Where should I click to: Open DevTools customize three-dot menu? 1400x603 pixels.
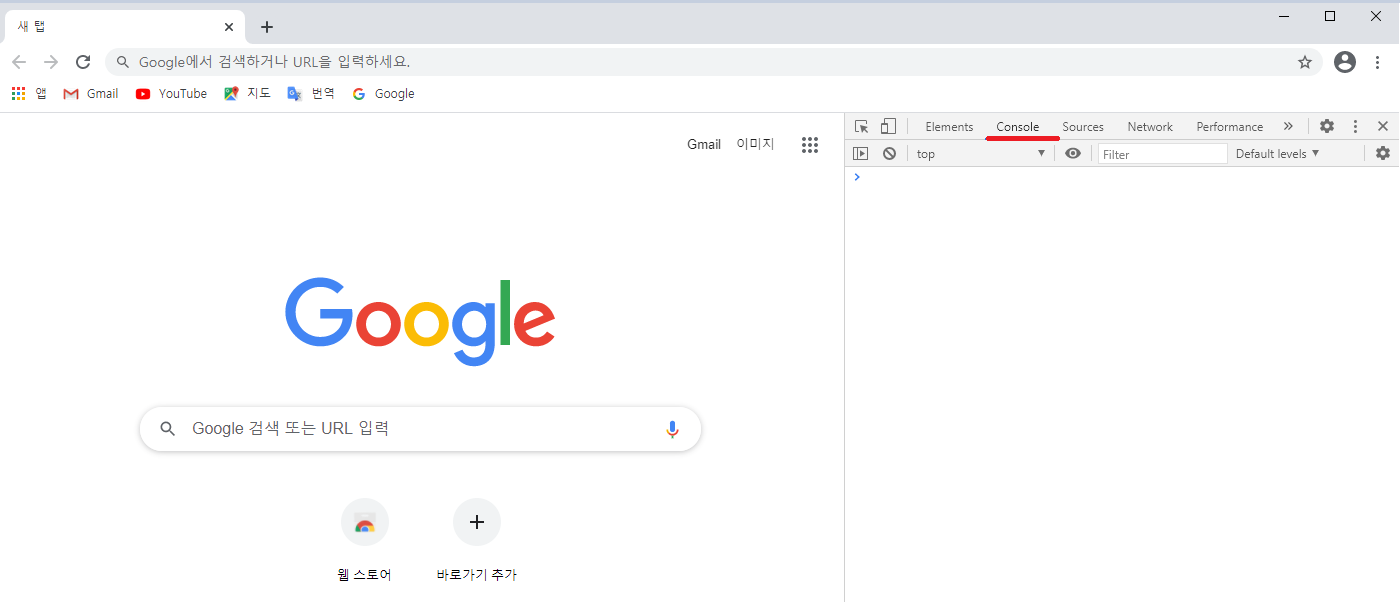[x=1355, y=126]
